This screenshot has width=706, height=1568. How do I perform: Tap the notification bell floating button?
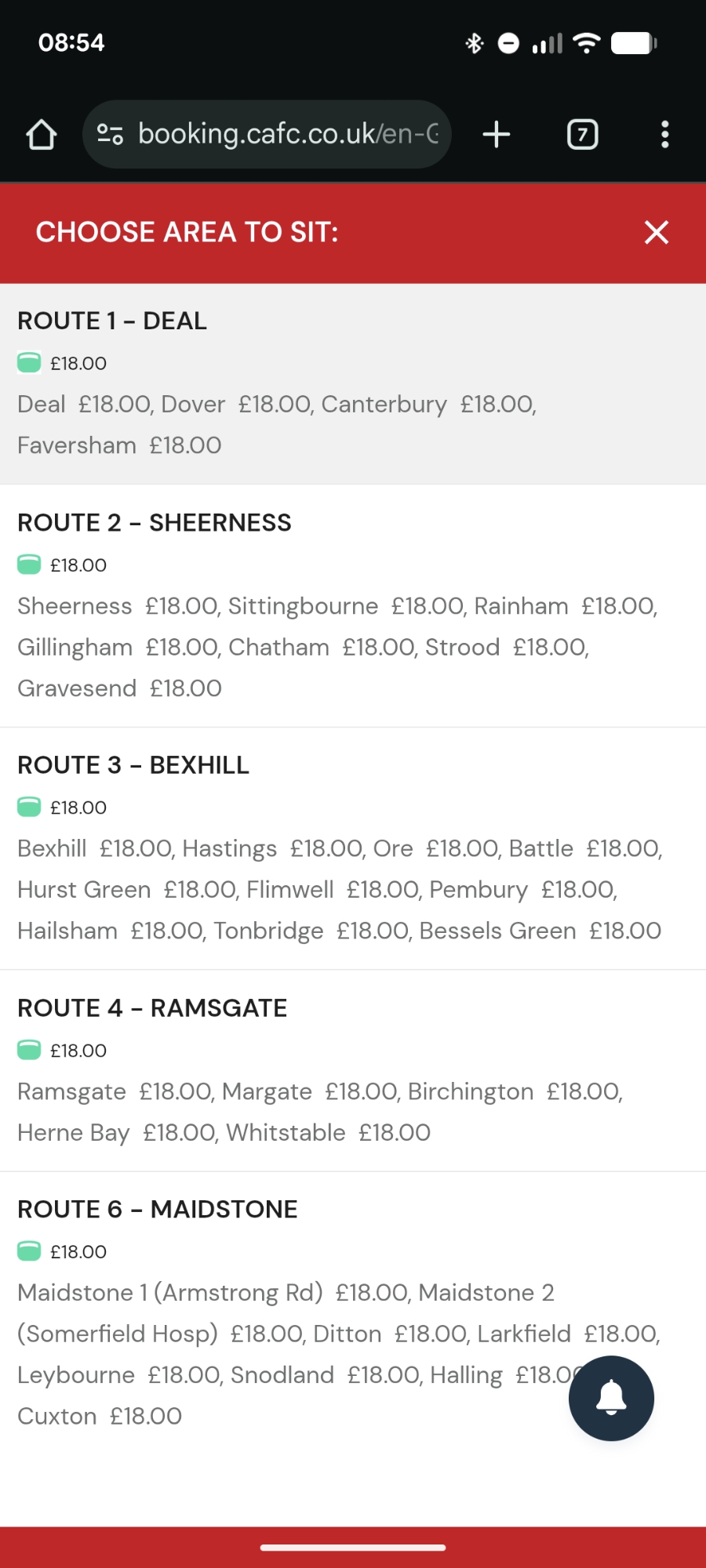click(x=611, y=1398)
